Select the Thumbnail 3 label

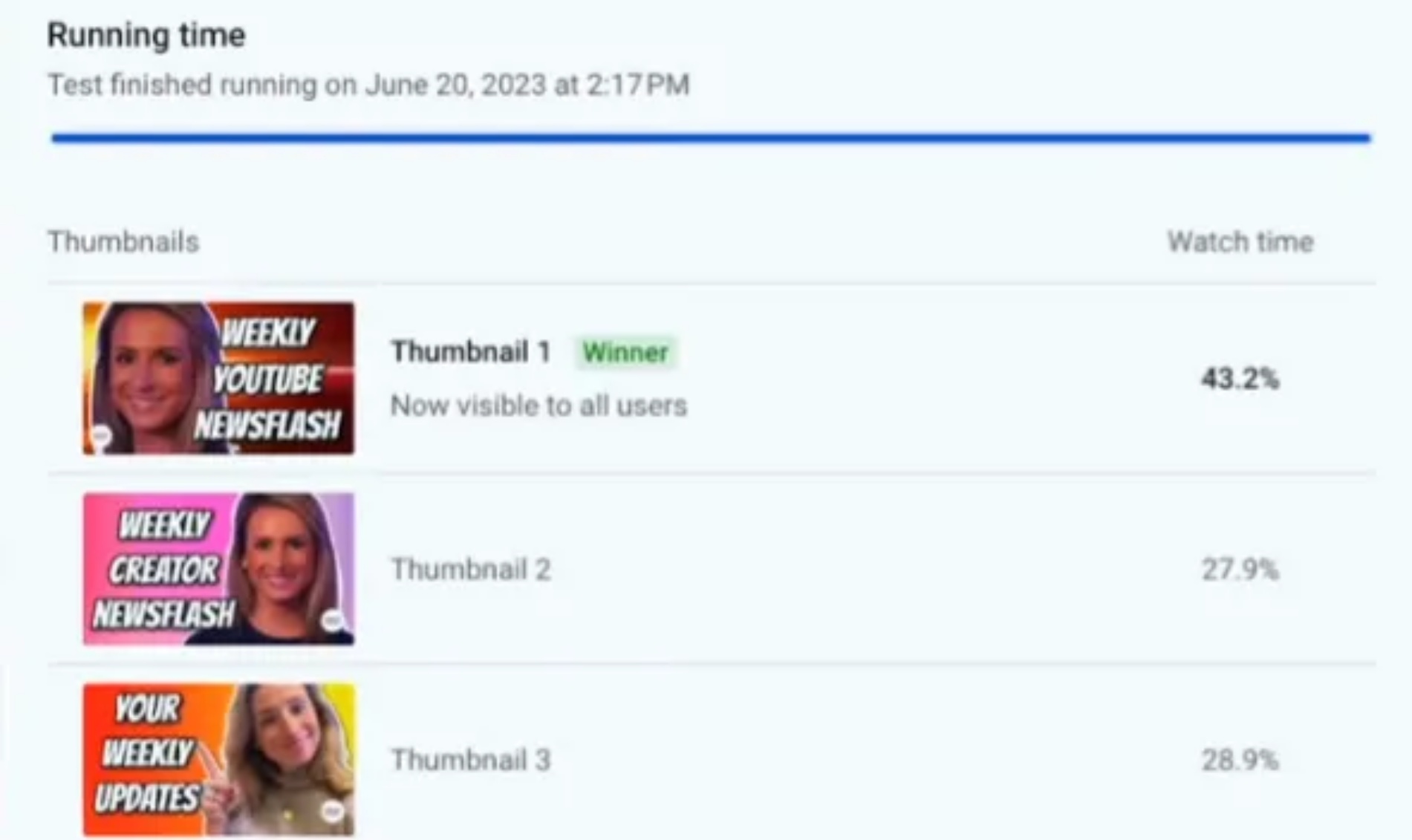471,761
